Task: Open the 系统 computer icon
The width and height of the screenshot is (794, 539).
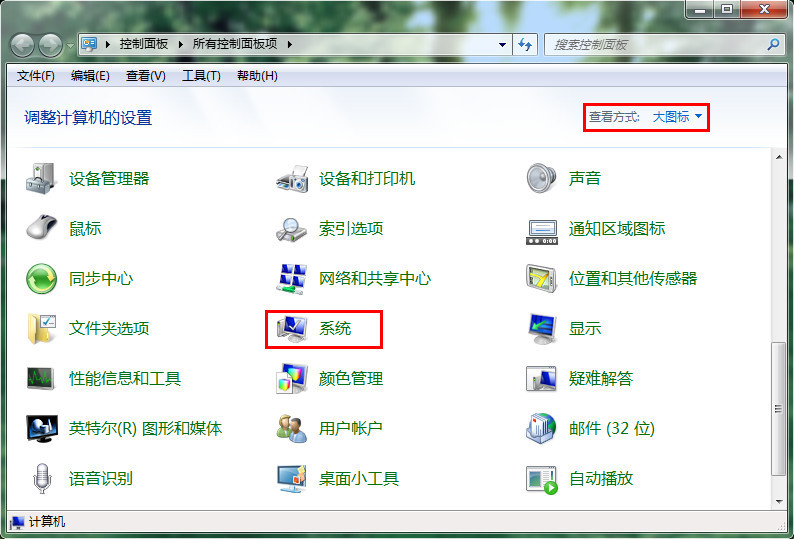Action: point(292,329)
